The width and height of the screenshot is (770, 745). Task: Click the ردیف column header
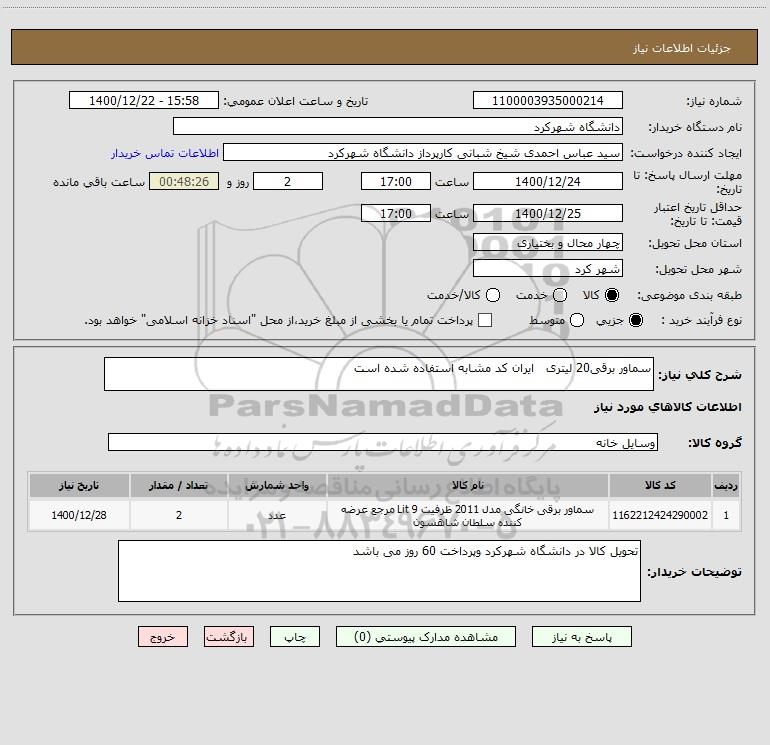point(726,485)
